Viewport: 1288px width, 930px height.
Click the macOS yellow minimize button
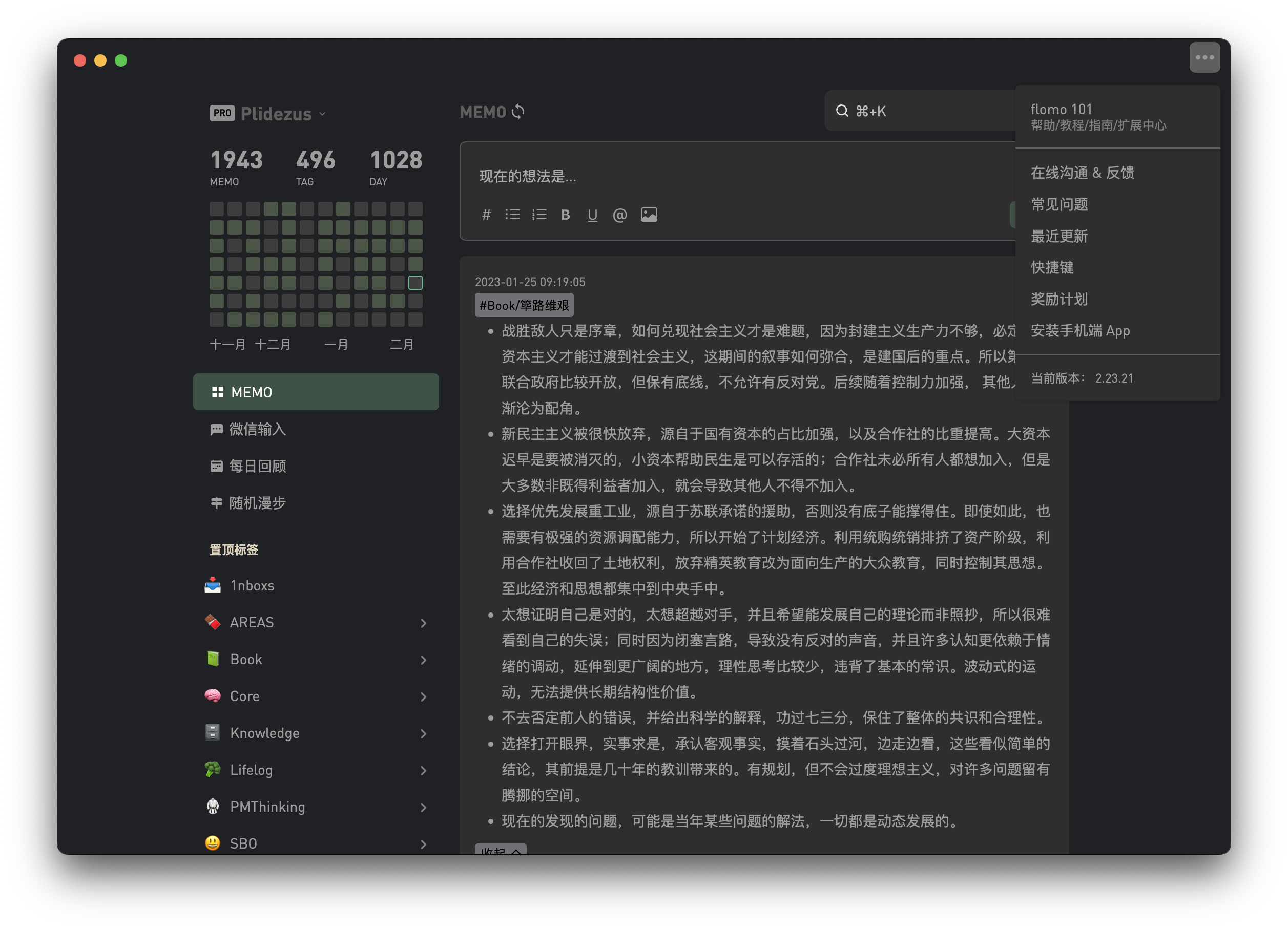pyautogui.click(x=100, y=60)
